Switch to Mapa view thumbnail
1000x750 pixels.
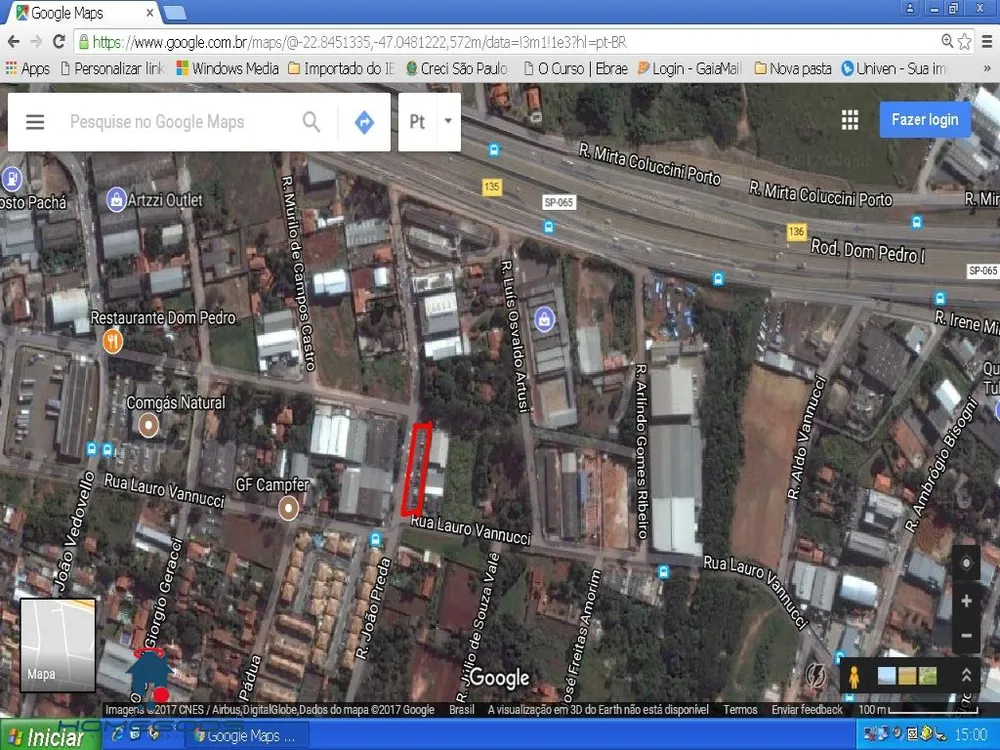click(58, 645)
